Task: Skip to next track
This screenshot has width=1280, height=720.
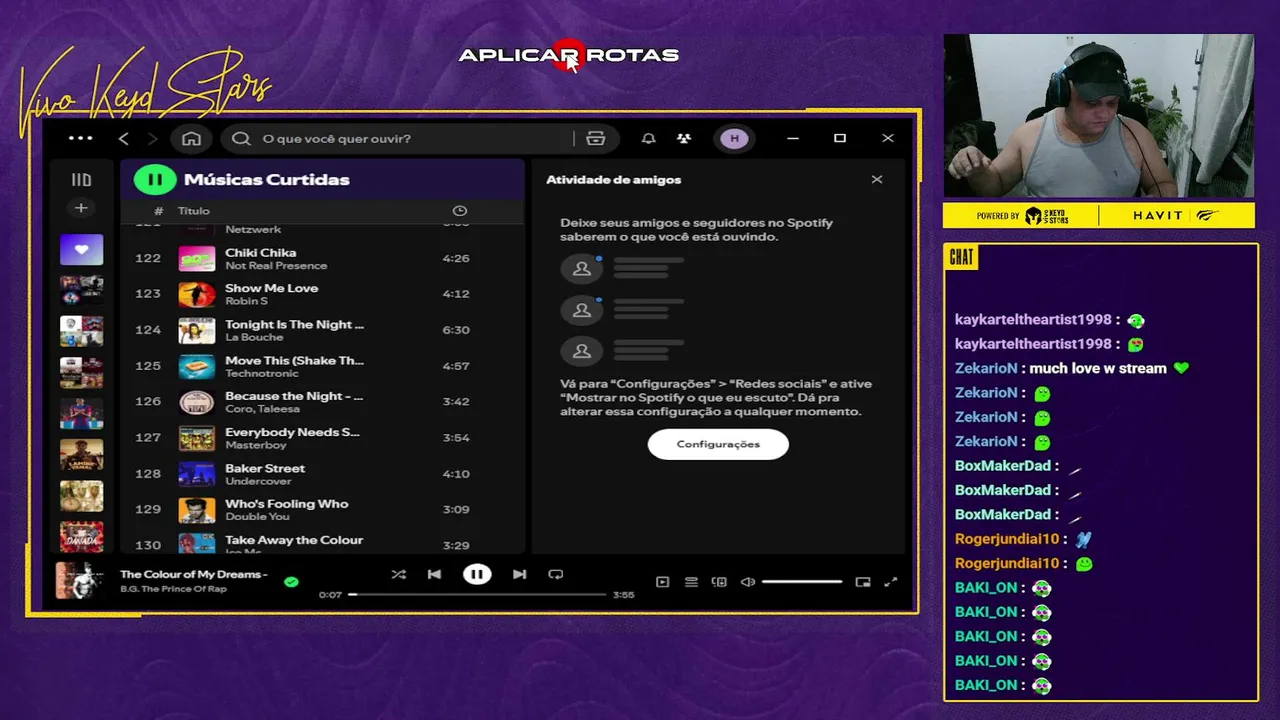Action: tap(519, 574)
